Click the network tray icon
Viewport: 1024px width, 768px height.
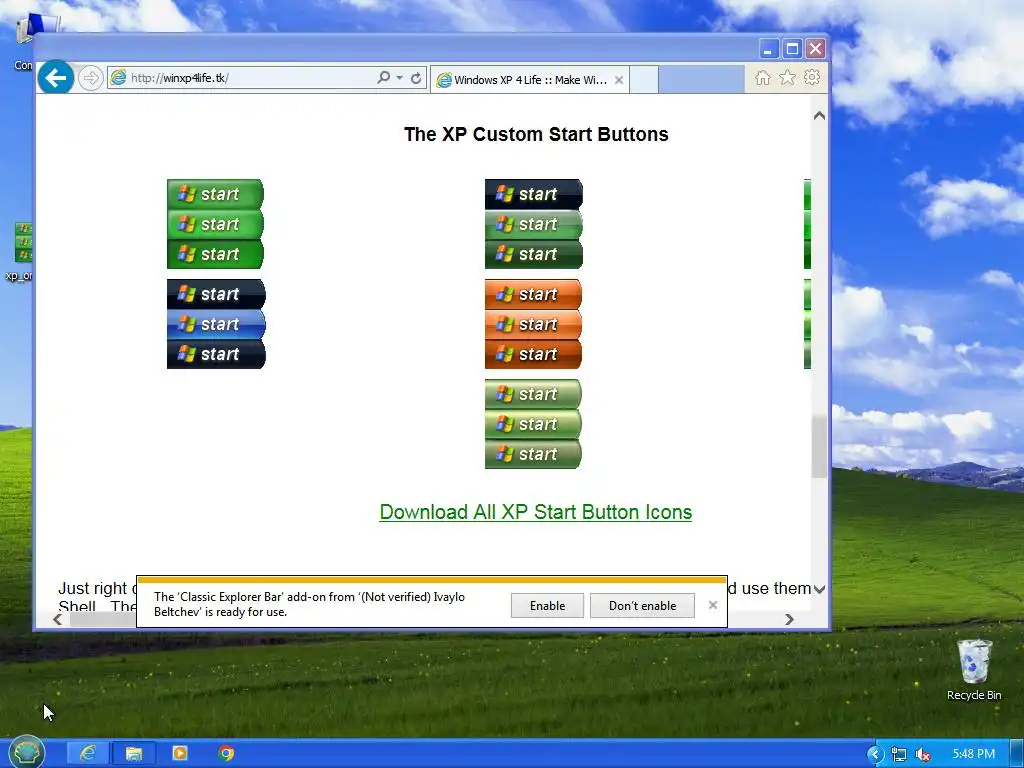pos(899,754)
